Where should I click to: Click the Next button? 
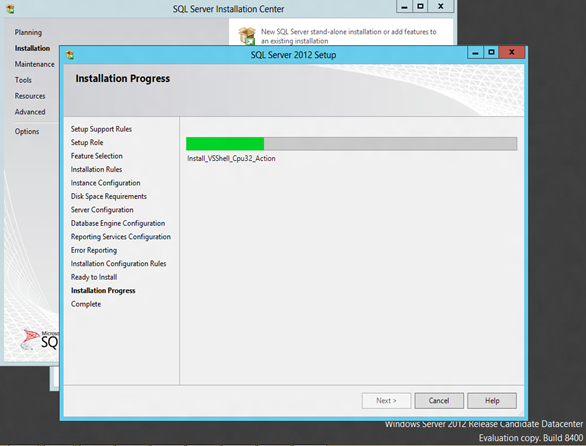386,401
